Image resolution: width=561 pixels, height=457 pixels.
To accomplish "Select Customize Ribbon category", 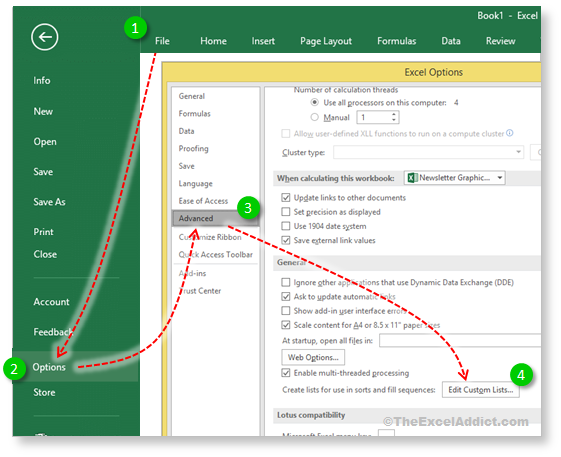I will pos(210,237).
